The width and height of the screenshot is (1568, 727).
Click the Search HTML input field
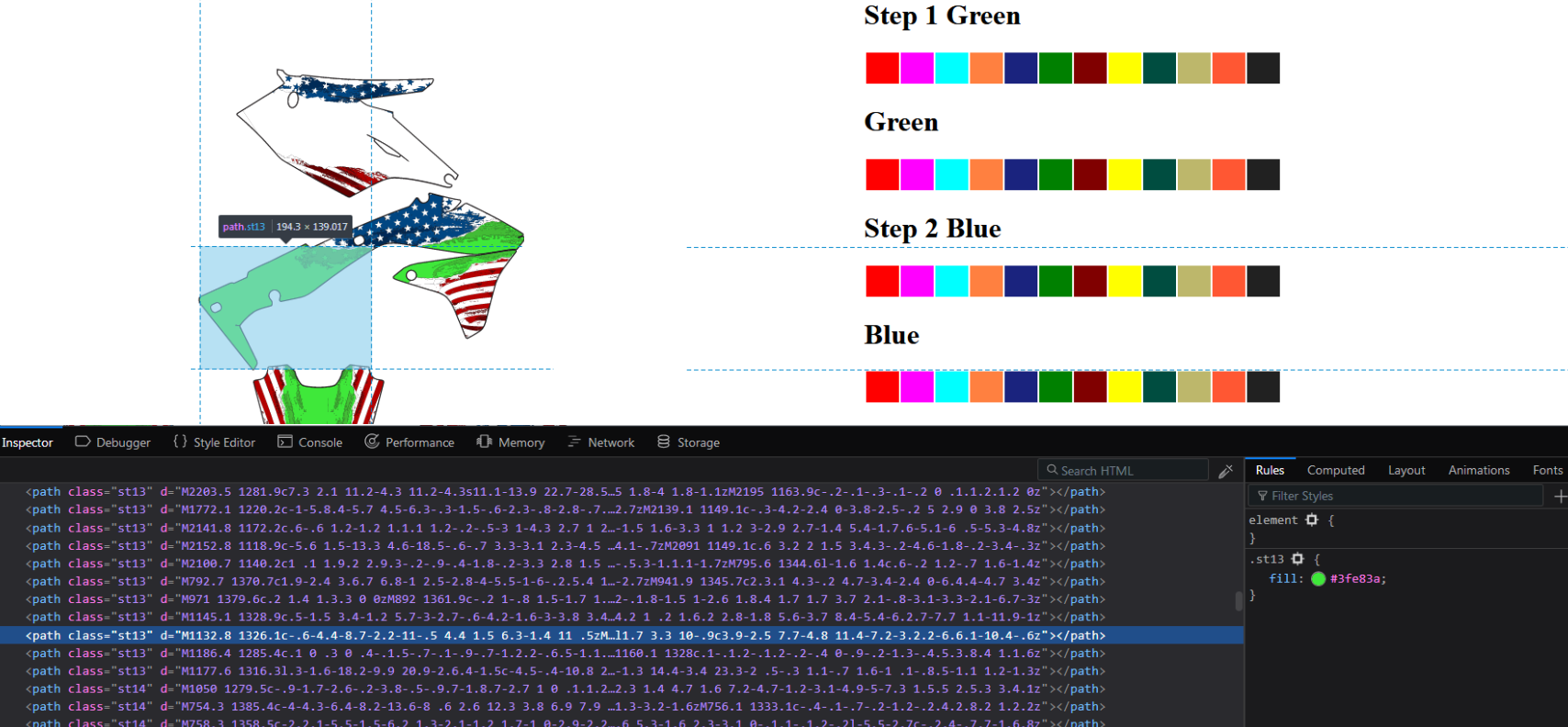point(1123,470)
